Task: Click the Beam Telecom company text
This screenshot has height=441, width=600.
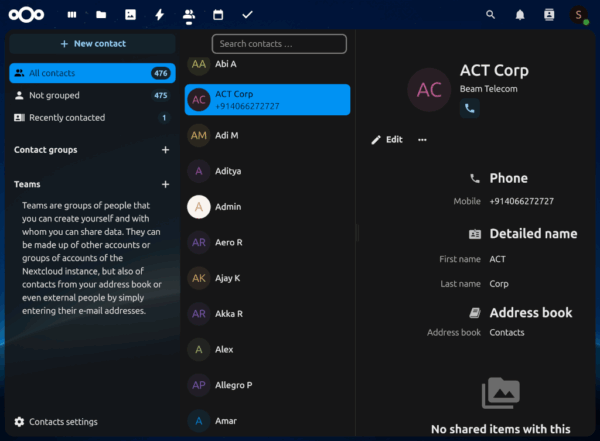Action: pyautogui.click(x=488, y=89)
